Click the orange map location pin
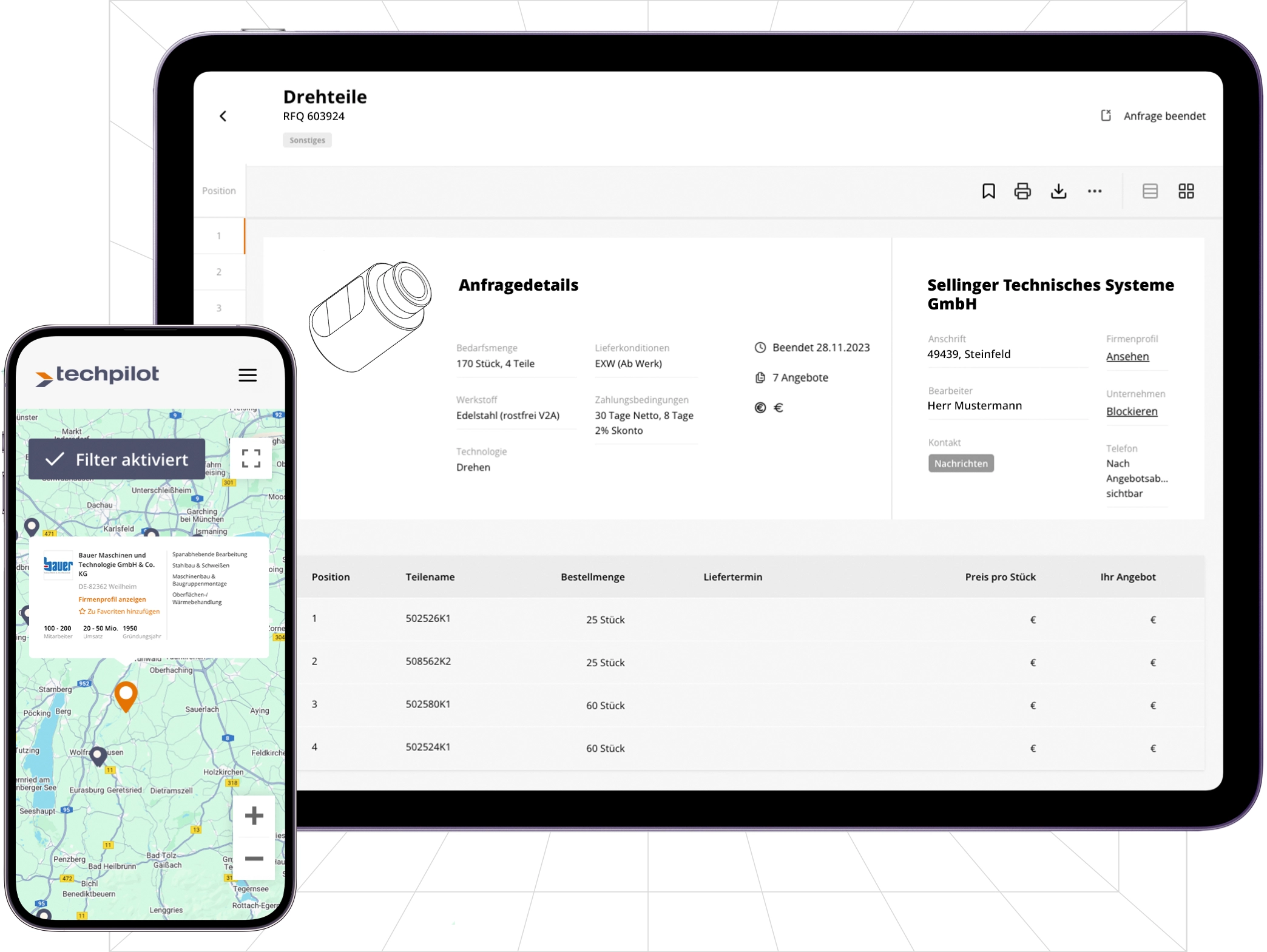 click(x=126, y=694)
